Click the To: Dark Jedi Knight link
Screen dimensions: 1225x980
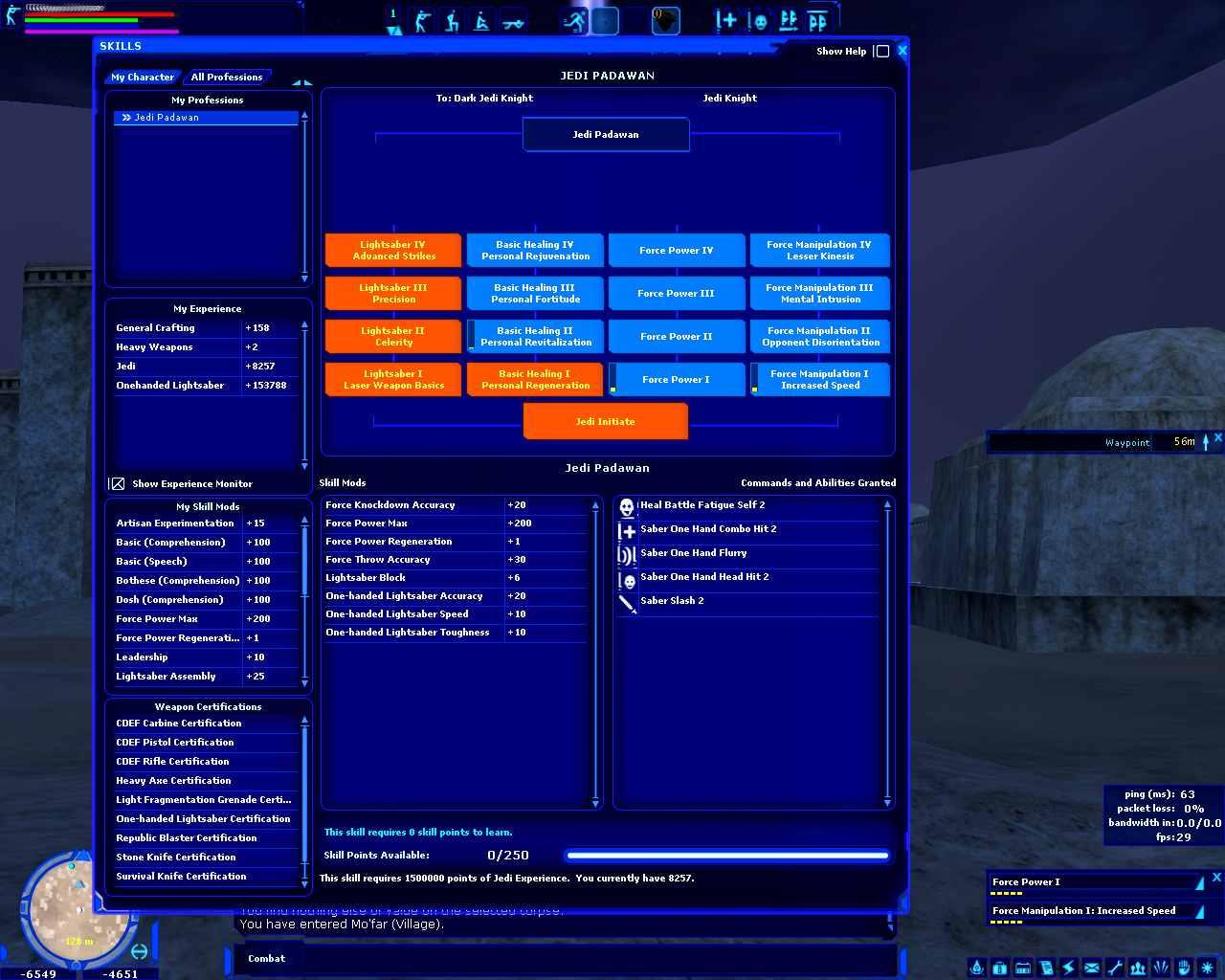click(484, 98)
